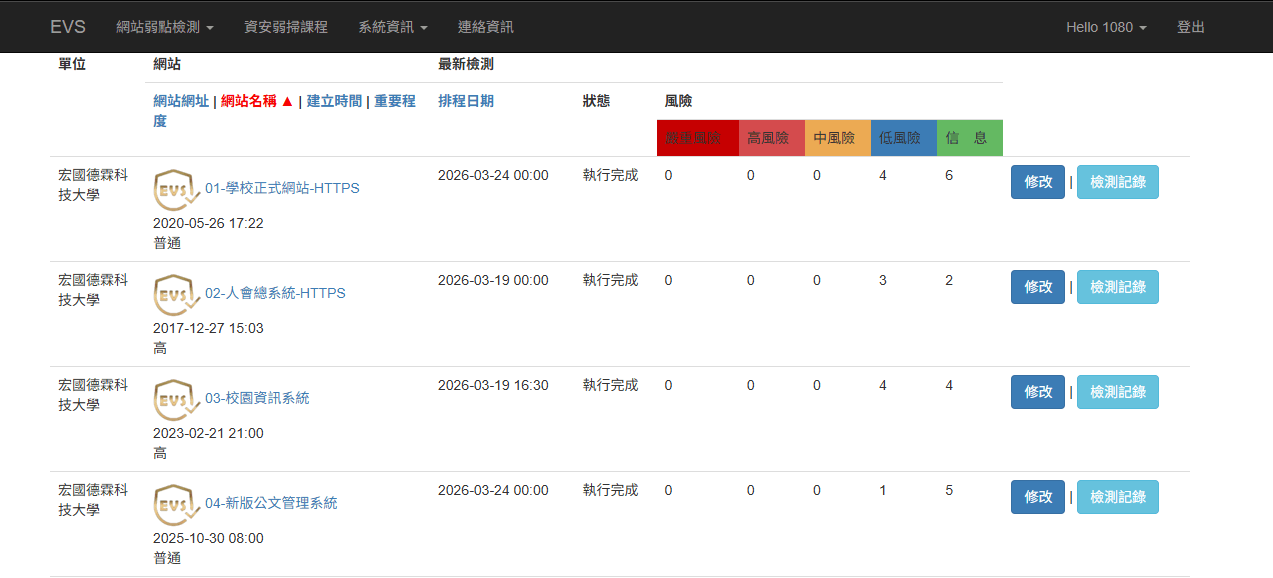Screen dimensions: 1273x578
Task: Click the EVS shield icon for 01-學校正式網站-HTTPS
Action: tap(177, 189)
